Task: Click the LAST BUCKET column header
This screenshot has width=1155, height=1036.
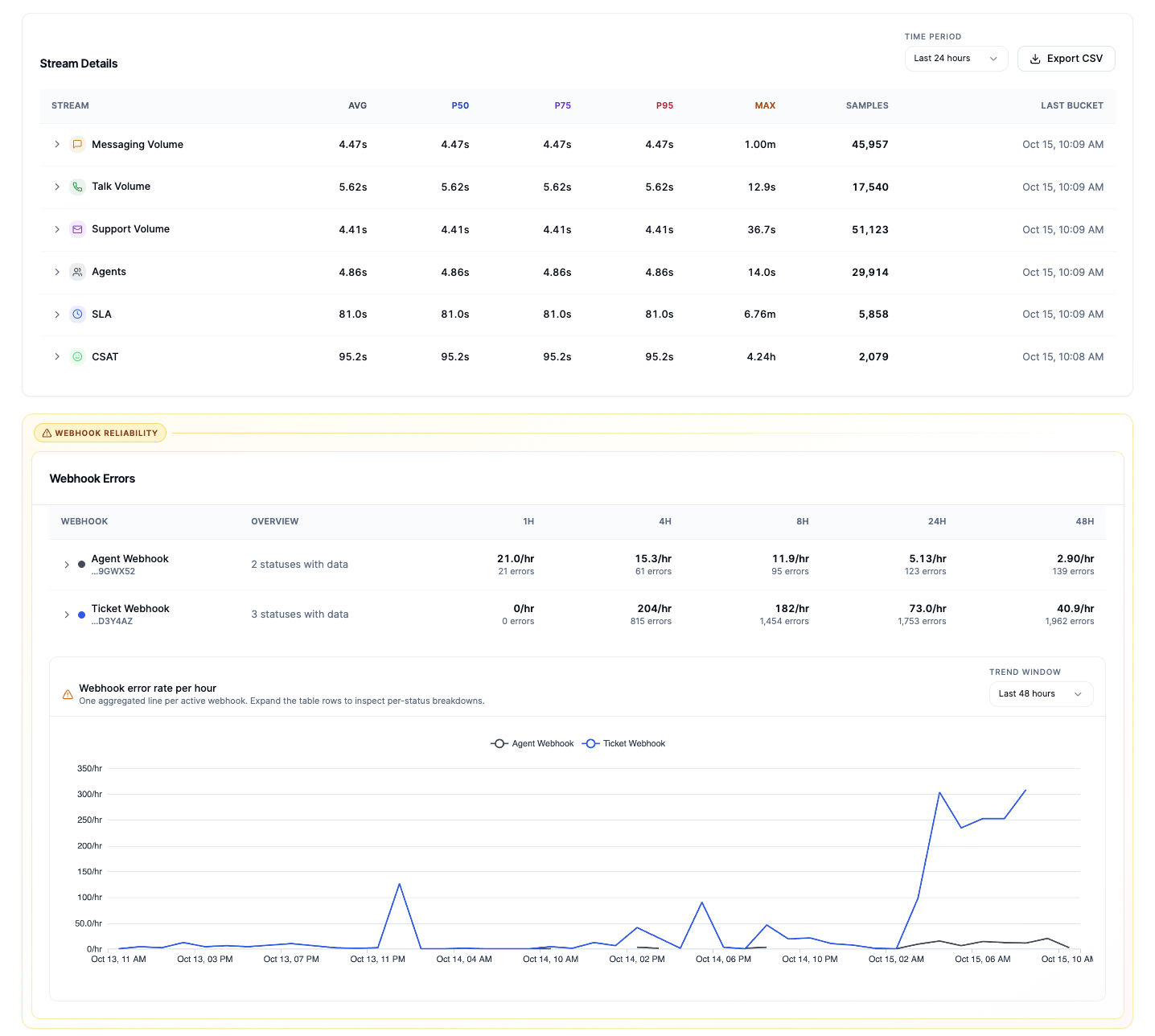Action: [1072, 105]
